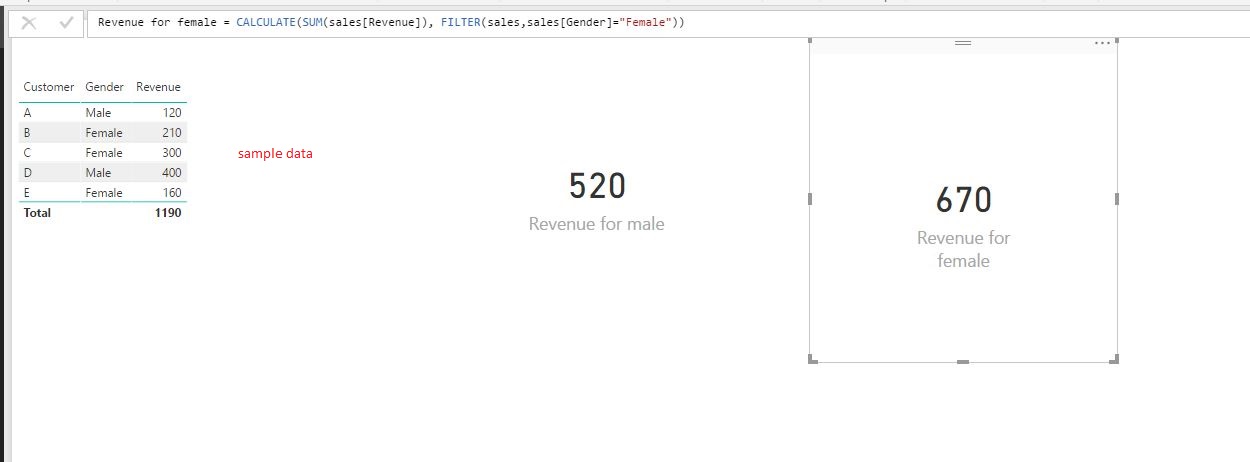
Task: Click Gender cell in customer D row
Action: click(98, 173)
